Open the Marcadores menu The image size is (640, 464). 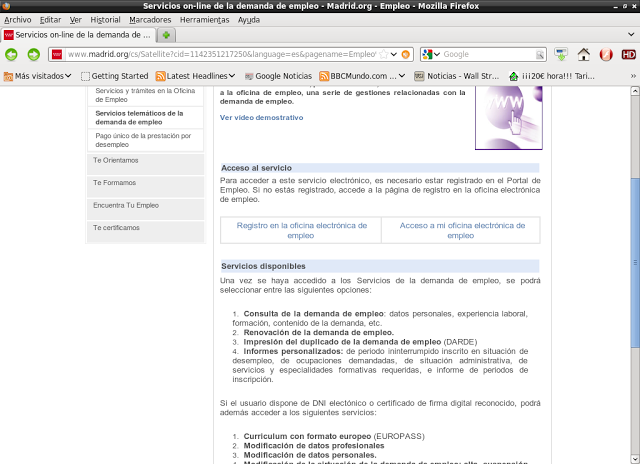(150, 19)
